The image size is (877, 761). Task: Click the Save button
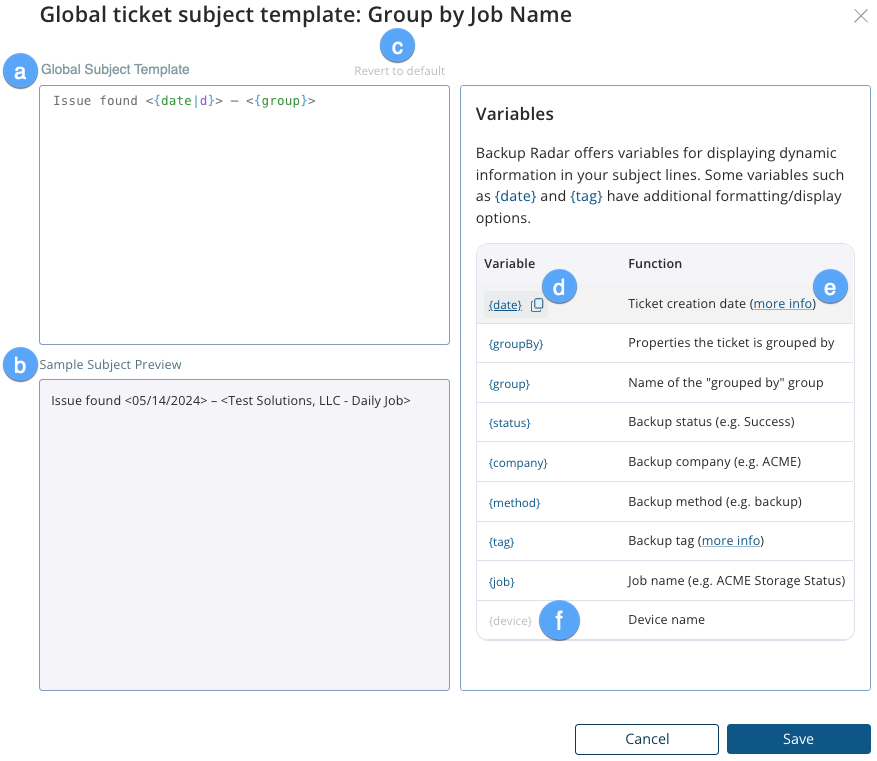coord(798,739)
